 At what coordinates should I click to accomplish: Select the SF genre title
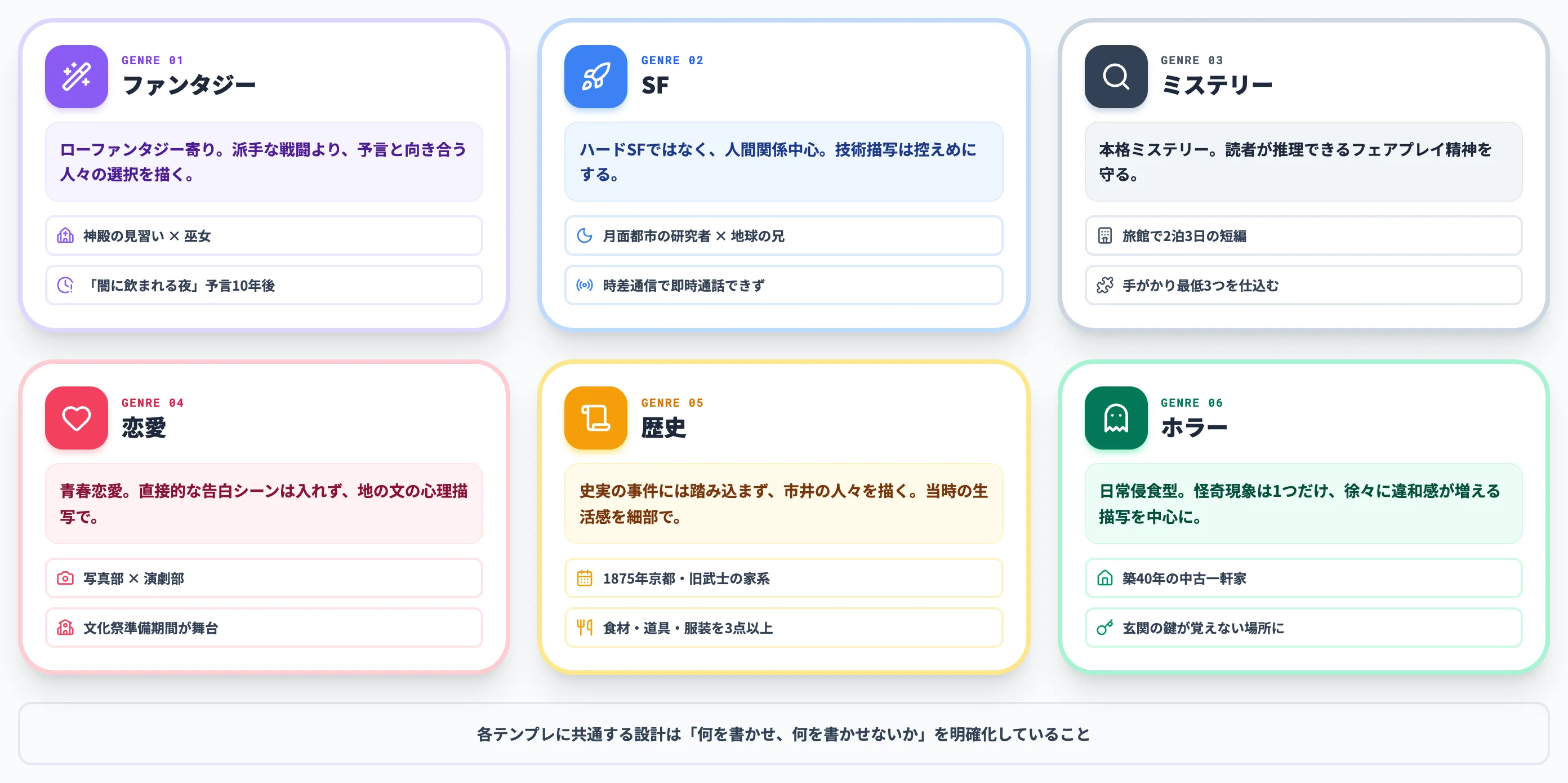[x=655, y=85]
